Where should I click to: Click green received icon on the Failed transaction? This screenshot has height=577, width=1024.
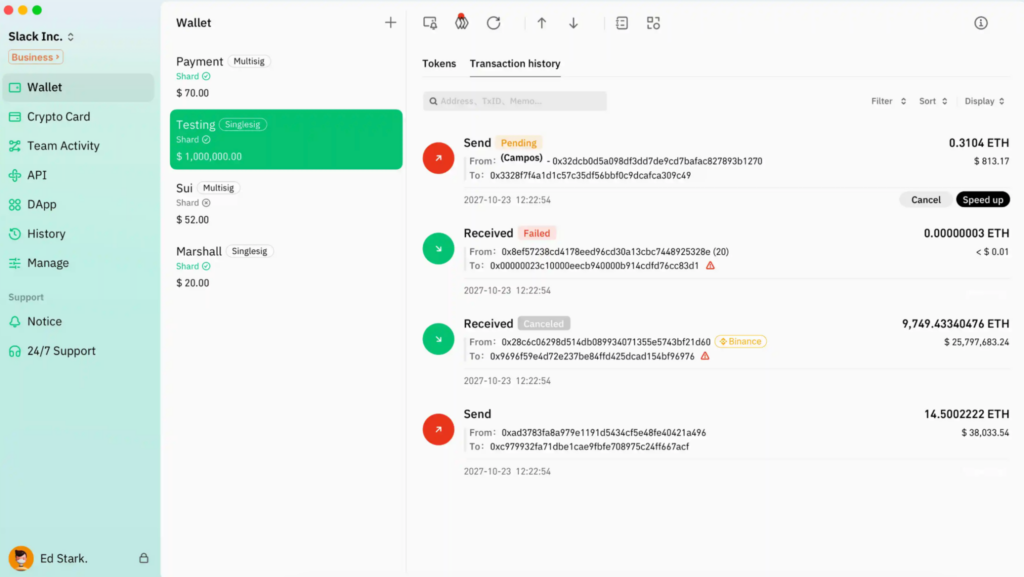(438, 249)
